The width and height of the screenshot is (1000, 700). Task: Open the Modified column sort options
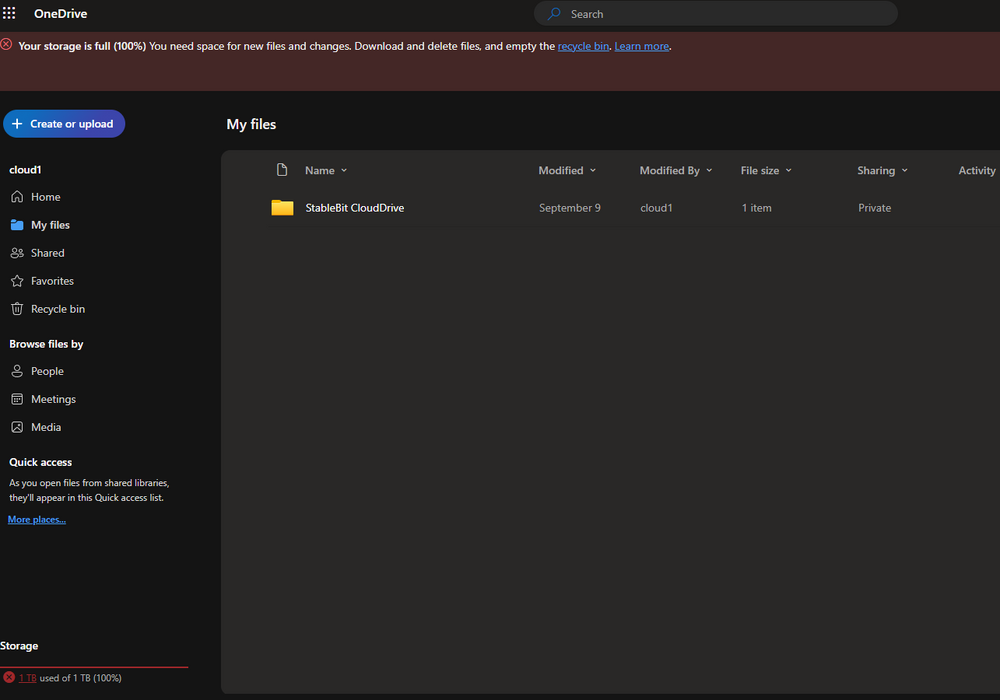click(593, 170)
